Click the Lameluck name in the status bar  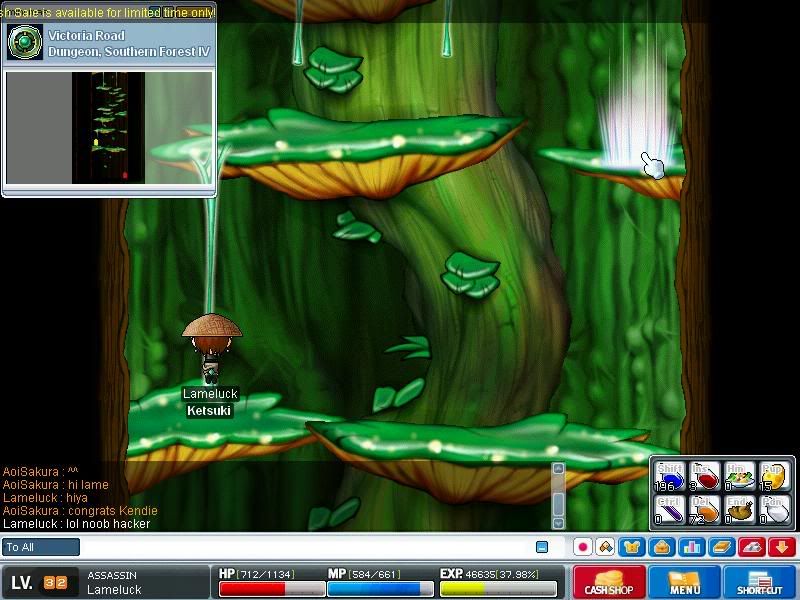point(114,589)
